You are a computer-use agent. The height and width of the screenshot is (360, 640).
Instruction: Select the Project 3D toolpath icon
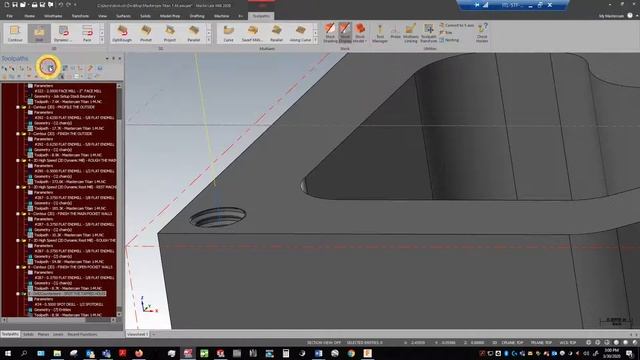(x=170, y=33)
